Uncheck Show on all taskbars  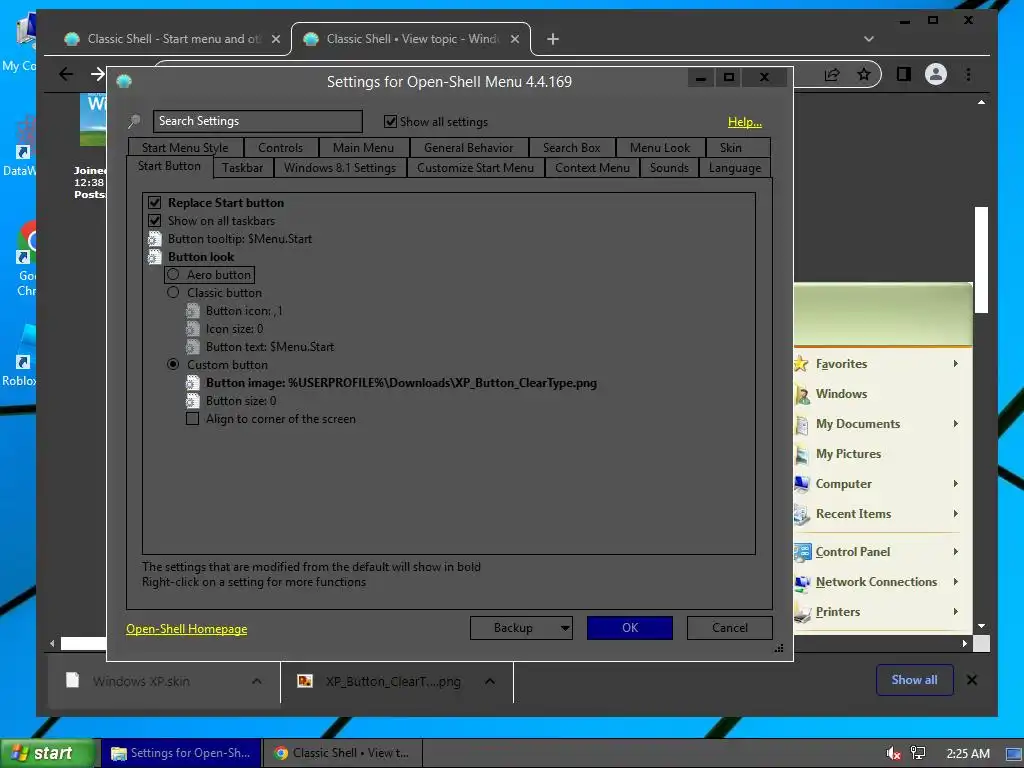(155, 221)
